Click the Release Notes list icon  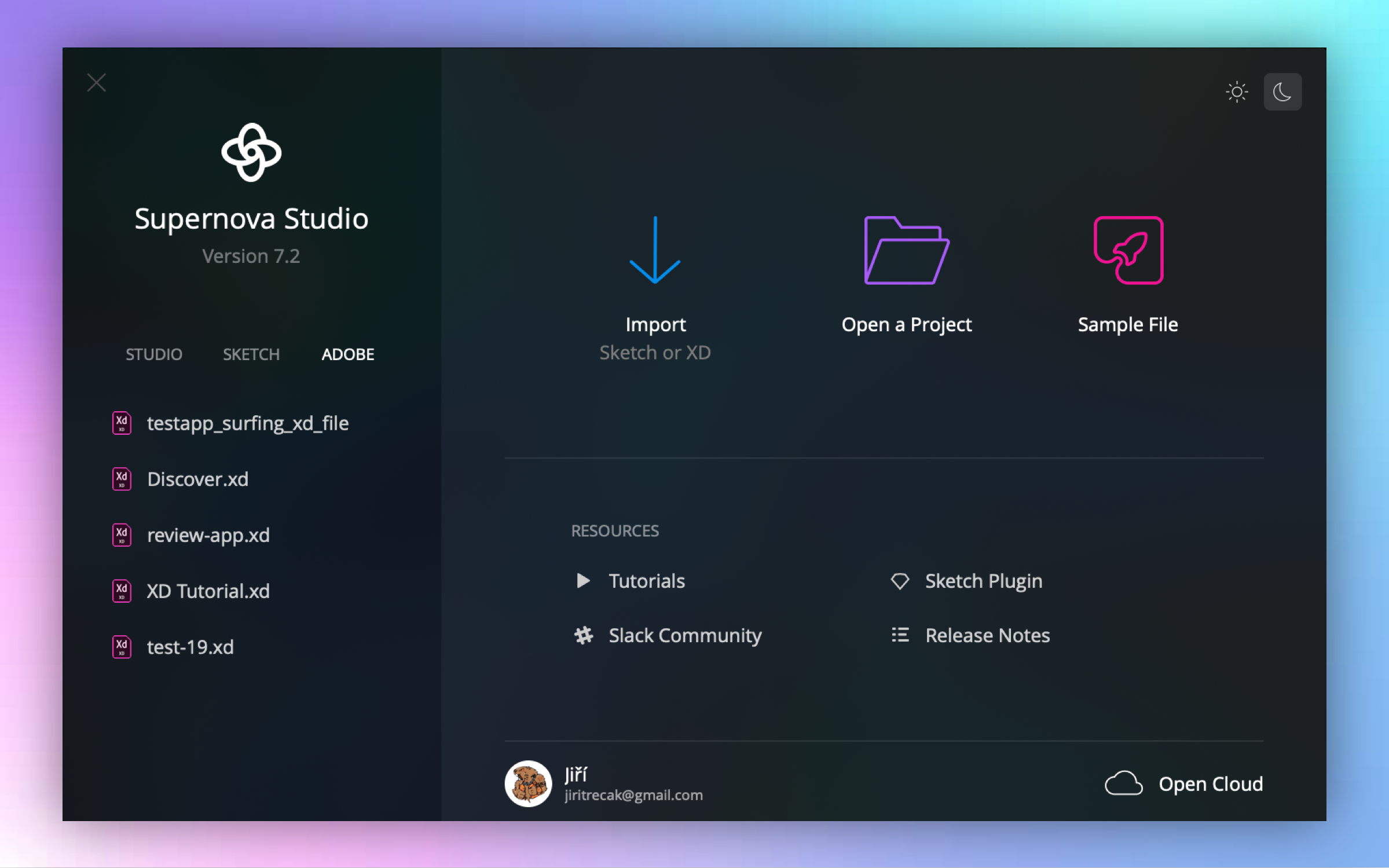pos(900,635)
